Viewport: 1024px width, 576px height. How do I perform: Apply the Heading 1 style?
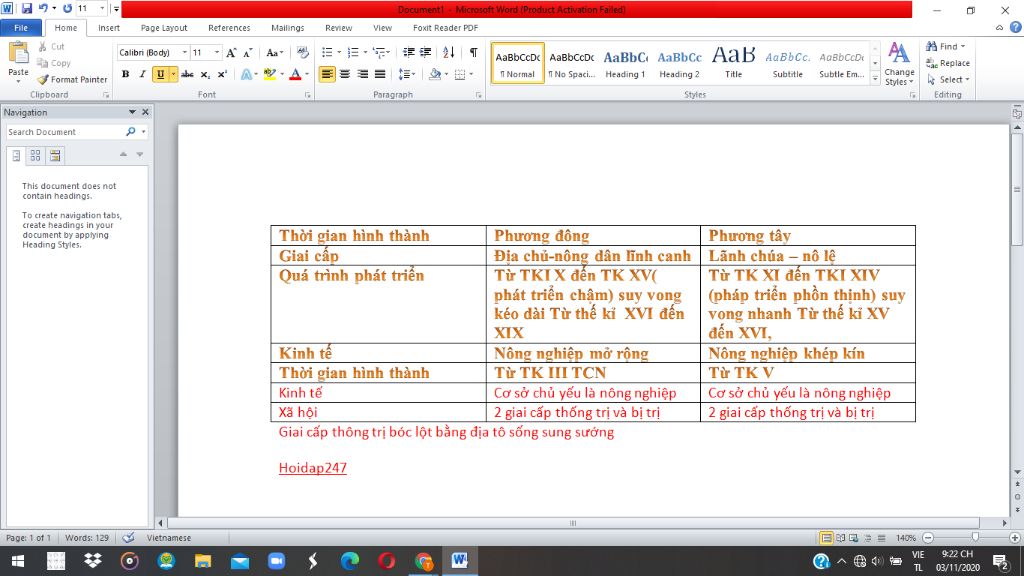click(625, 63)
